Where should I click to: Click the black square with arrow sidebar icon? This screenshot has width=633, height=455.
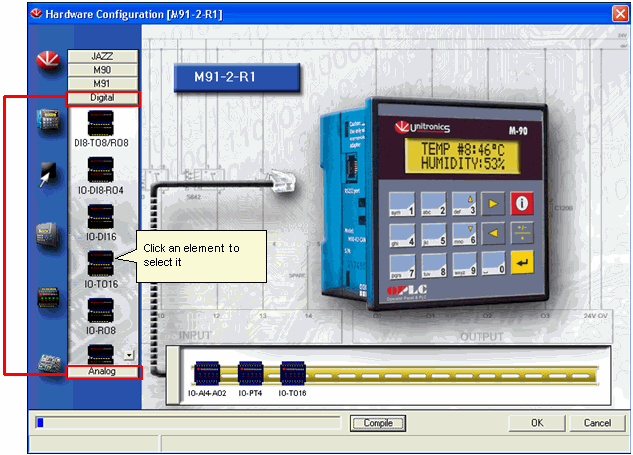[48, 174]
